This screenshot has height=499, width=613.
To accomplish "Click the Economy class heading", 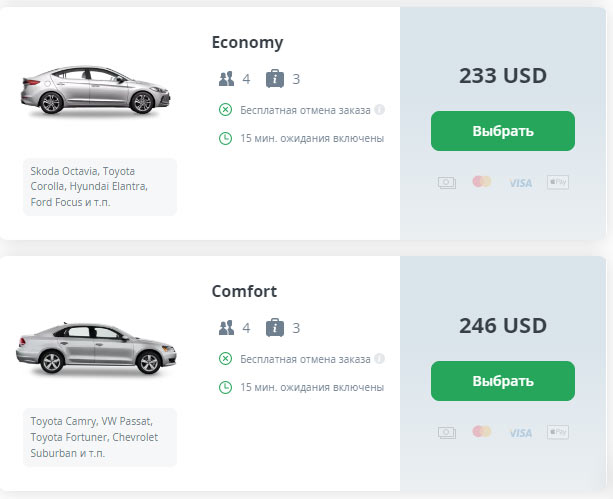I will click(x=247, y=42).
